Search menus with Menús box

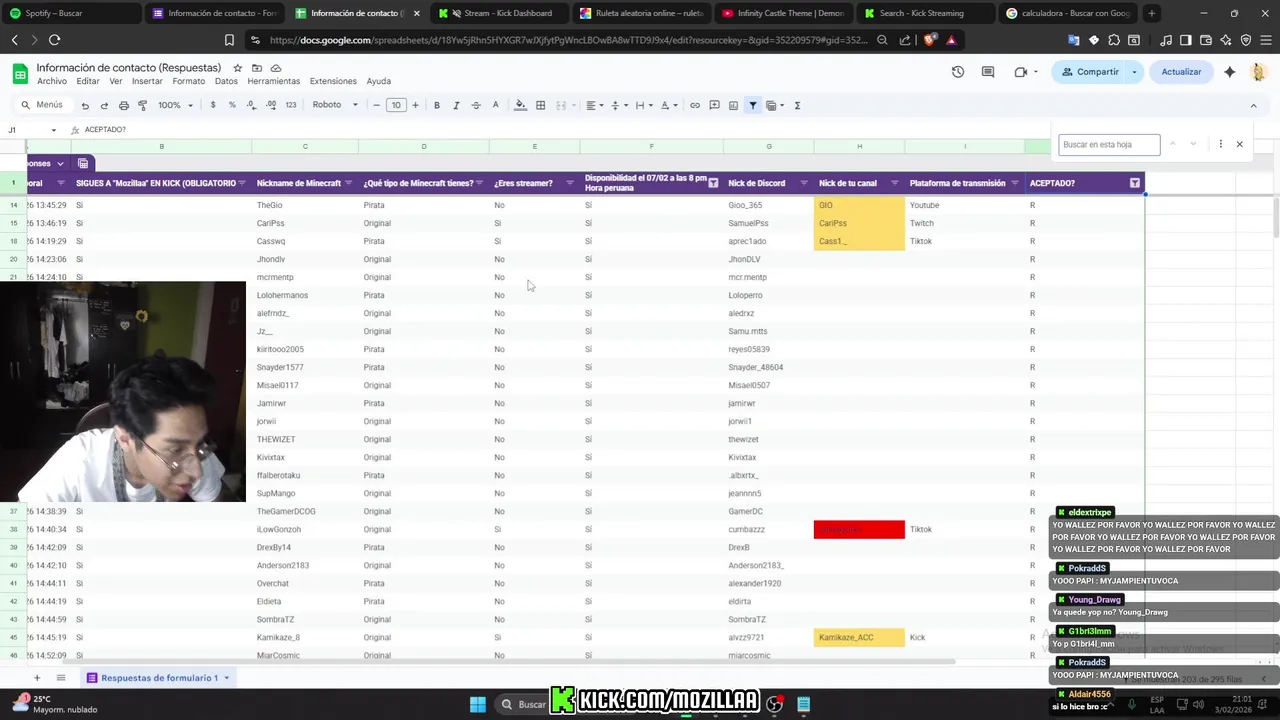[x=43, y=105]
